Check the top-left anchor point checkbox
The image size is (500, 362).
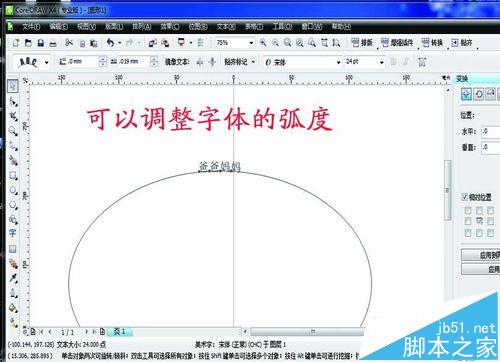(468, 210)
